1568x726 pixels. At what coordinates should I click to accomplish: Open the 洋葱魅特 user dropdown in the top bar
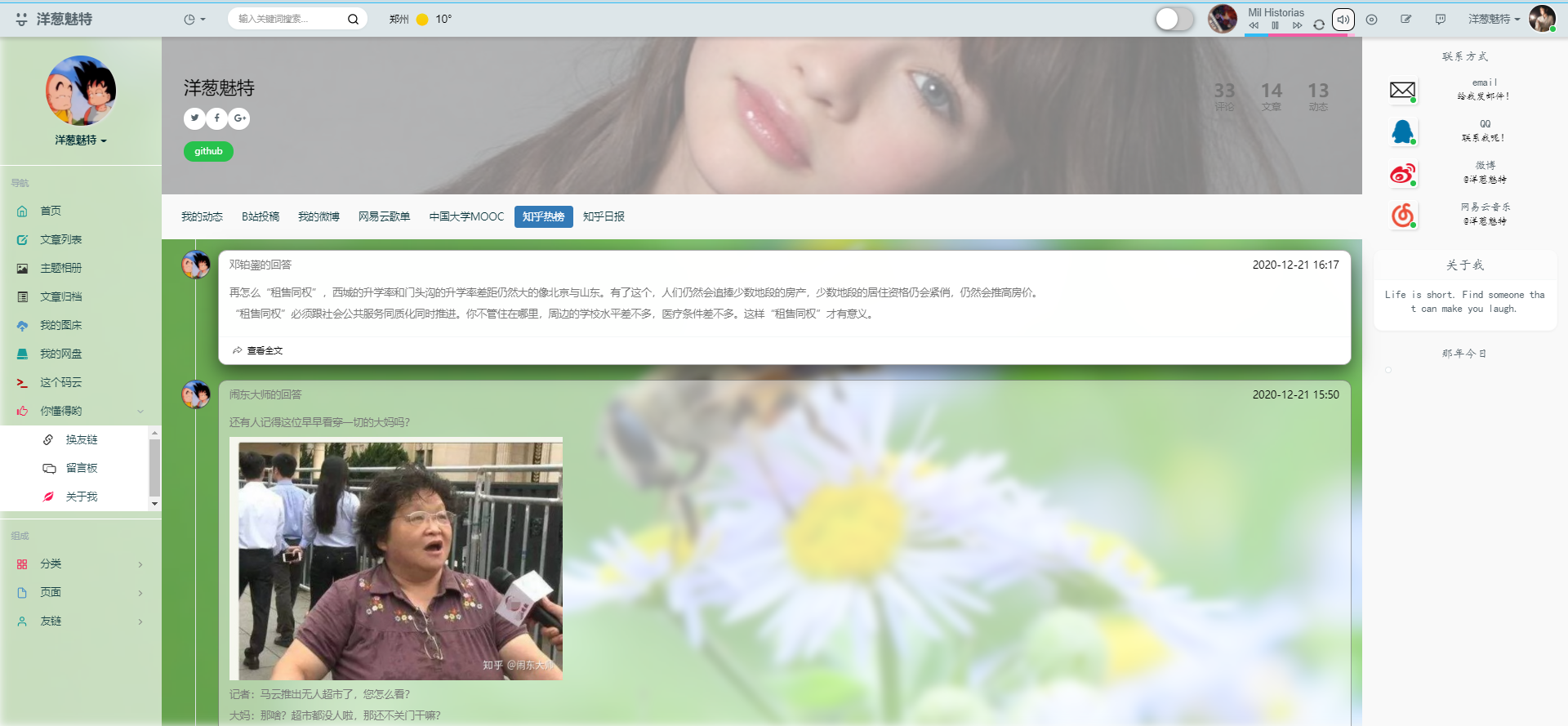click(1494, 19)
